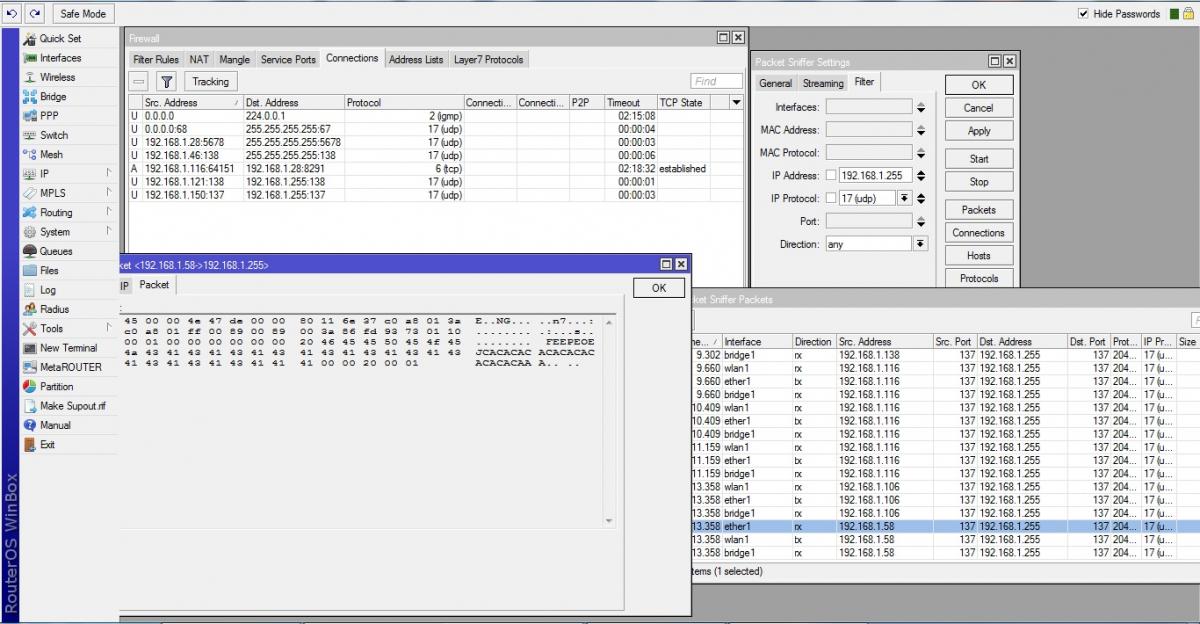1200x624 pixels.
Task: Click the undo arrow icon
Action: click(x=13, y=14)
